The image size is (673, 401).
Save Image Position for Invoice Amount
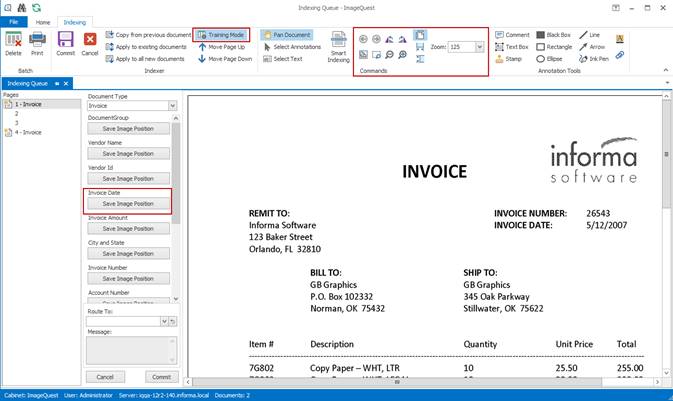[x=128, y=229]
